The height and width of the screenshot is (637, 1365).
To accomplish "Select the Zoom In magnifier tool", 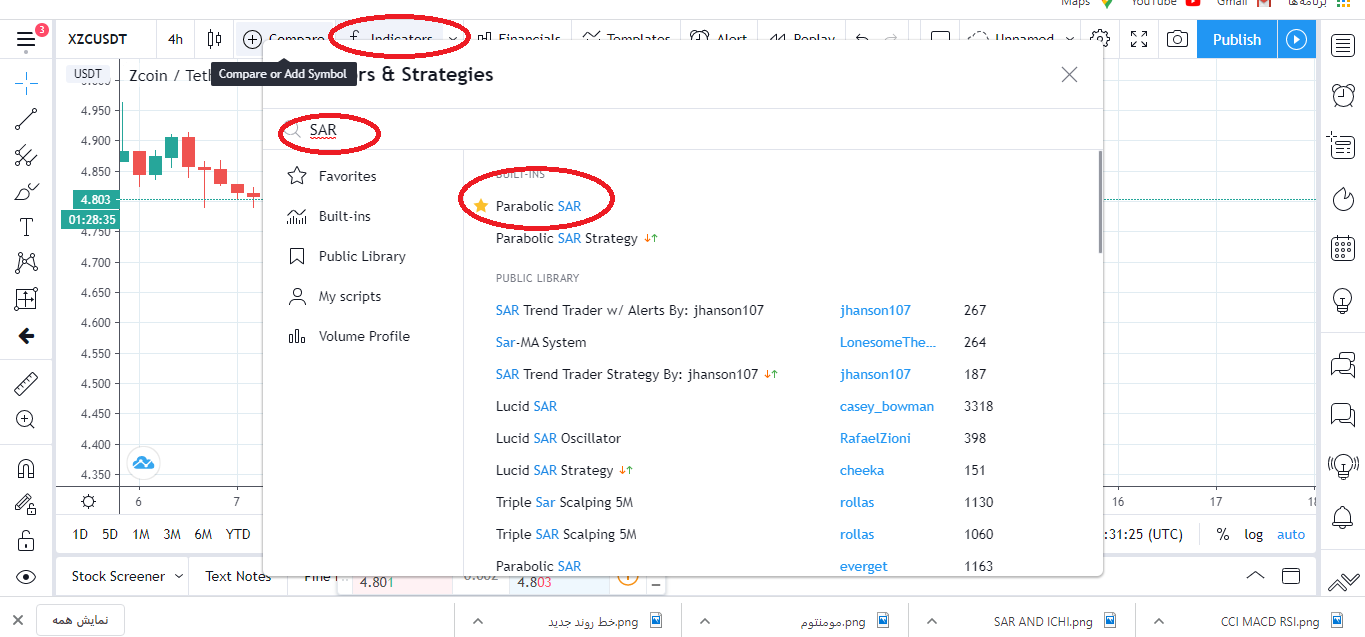I will point(26,419).
